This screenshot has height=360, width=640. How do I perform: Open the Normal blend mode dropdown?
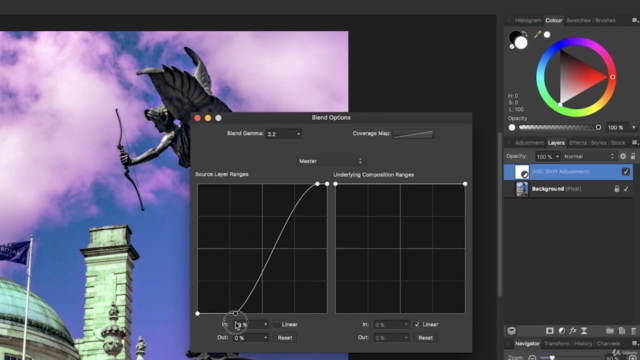coord(589,156)
